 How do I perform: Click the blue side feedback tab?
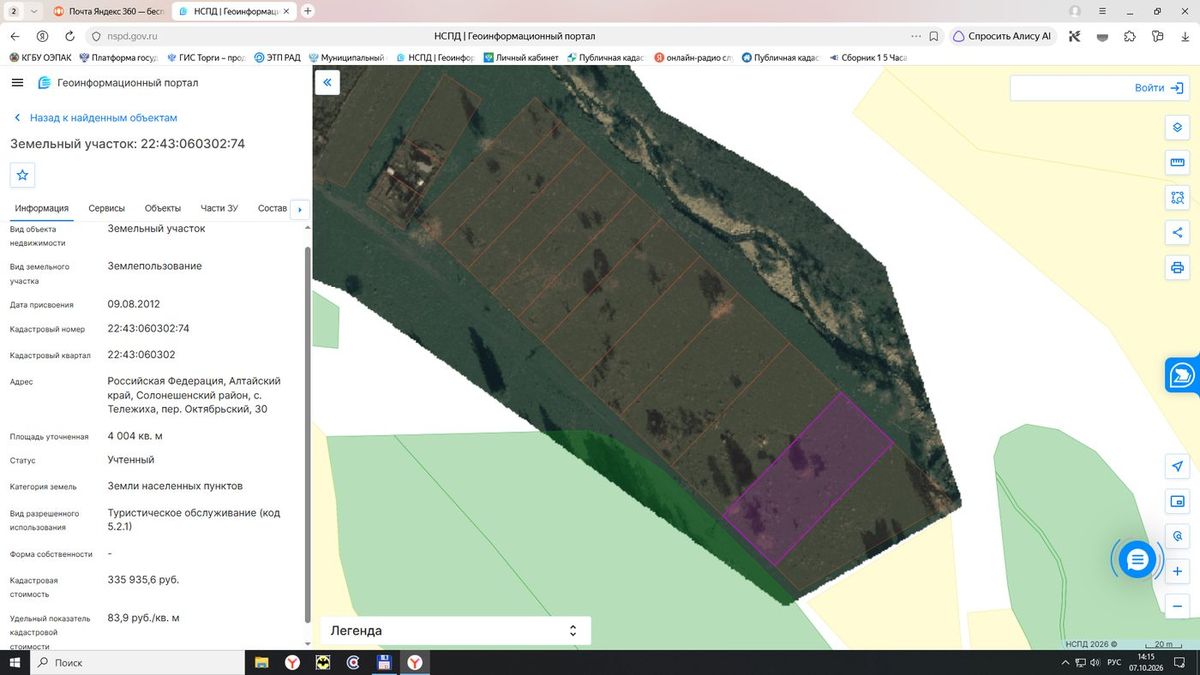[x=1183, y=375]
